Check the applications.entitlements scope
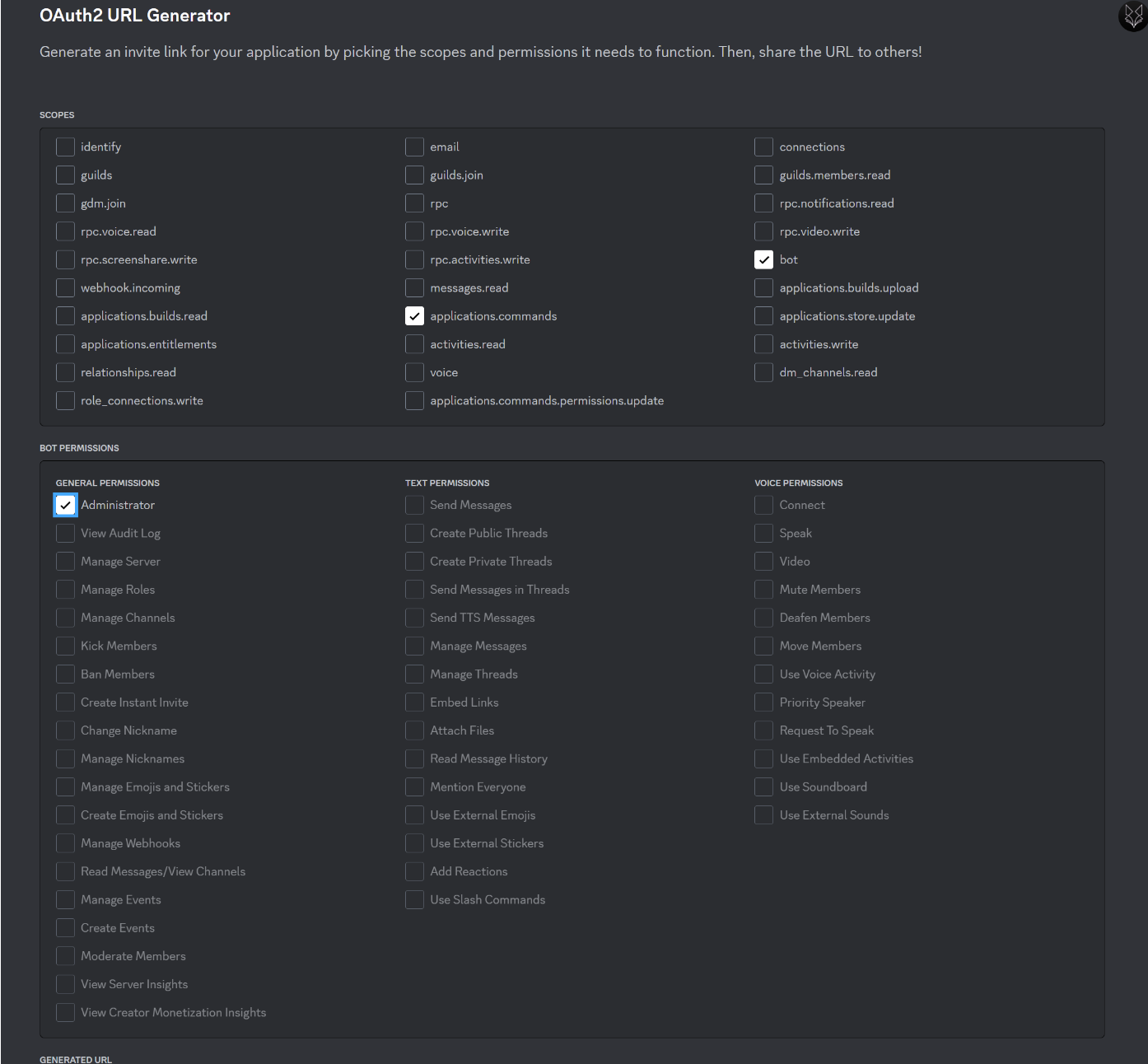Screen dimensions: 1148x1064 [65, 344]
